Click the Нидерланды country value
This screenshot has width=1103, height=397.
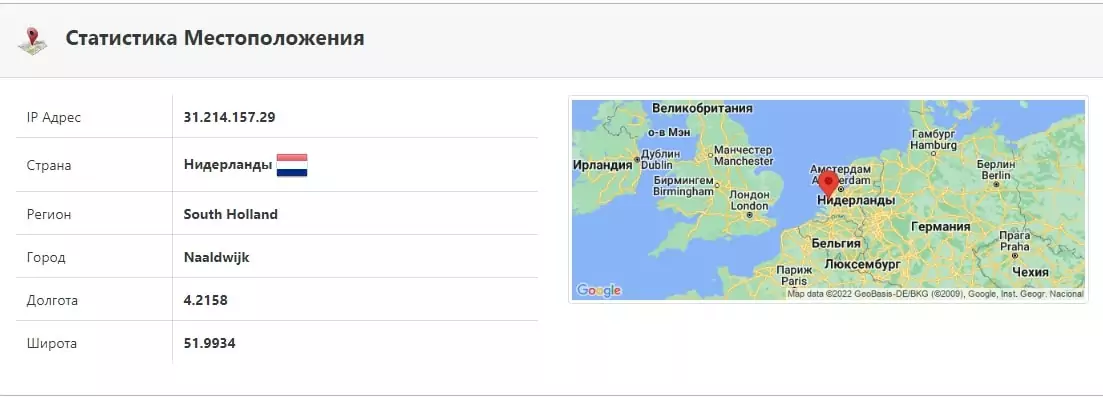(x=228, y=165)
